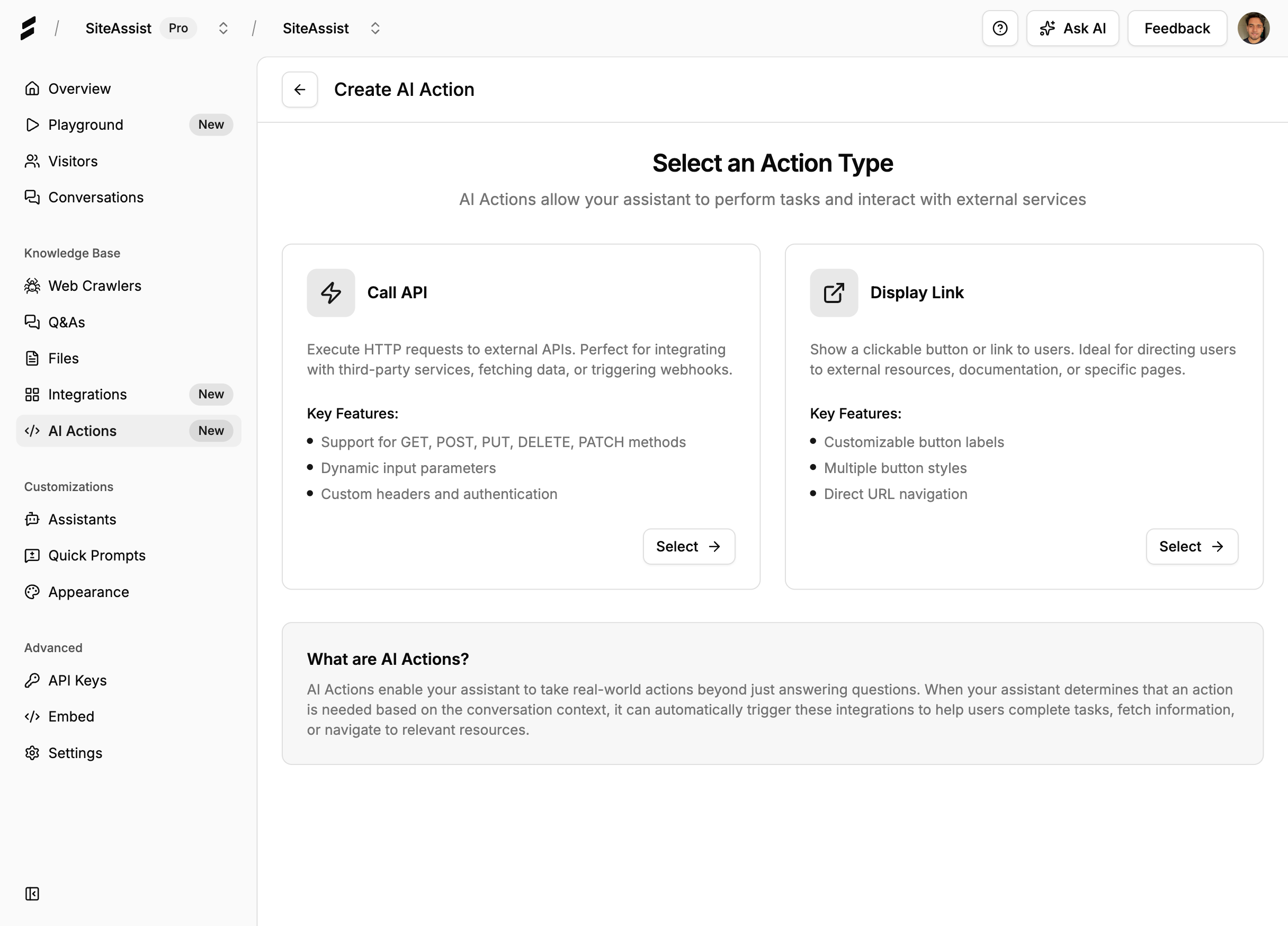Open the Ask AI button

1072,29
